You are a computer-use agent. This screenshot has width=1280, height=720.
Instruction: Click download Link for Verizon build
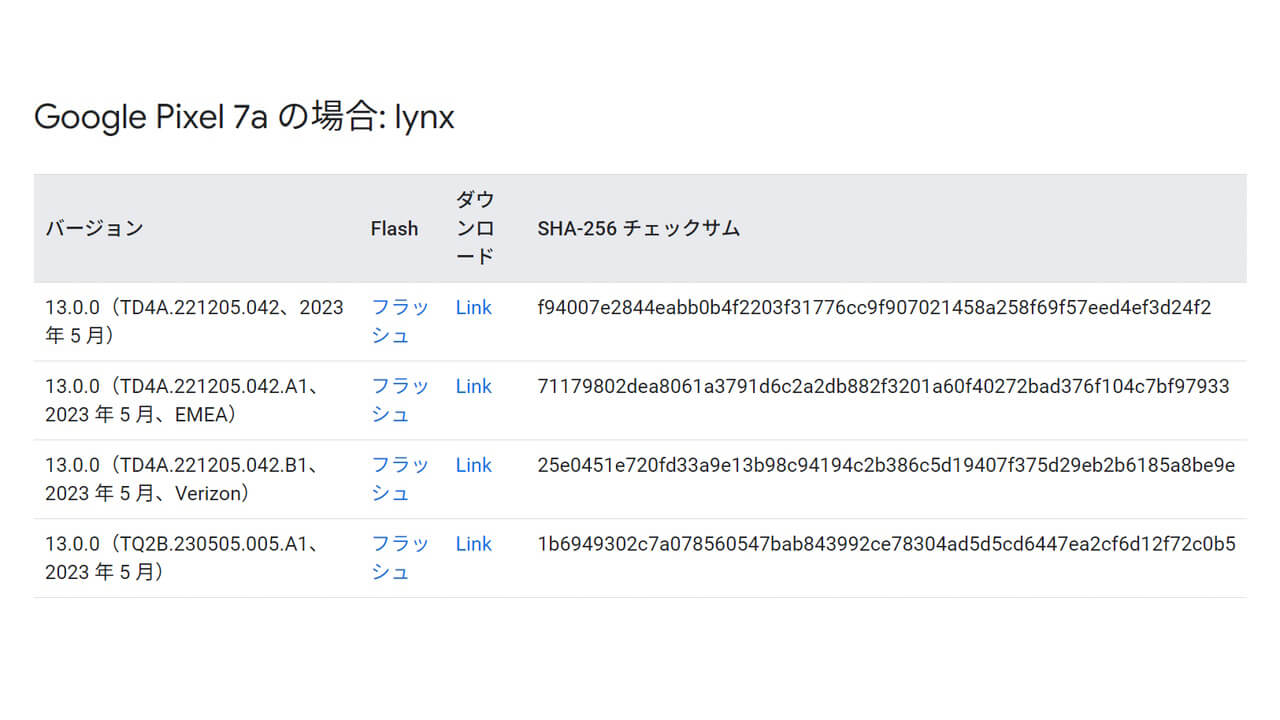473,466
